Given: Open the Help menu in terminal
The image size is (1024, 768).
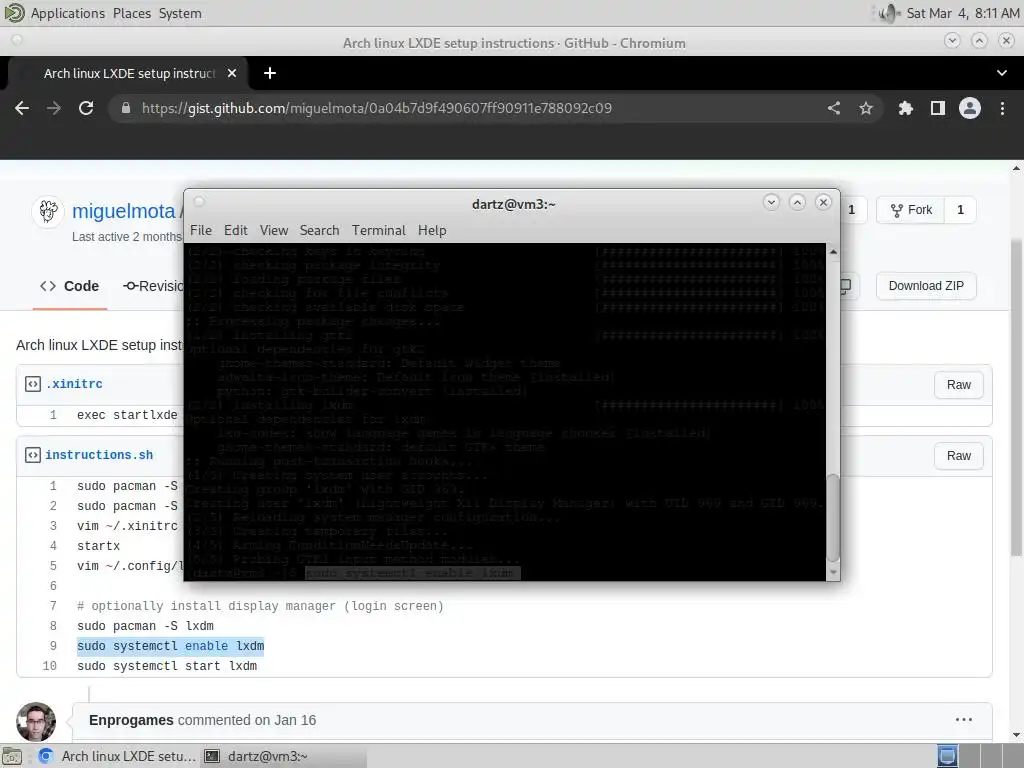Looking at the screenshot, I should click(x=432, y=231).
